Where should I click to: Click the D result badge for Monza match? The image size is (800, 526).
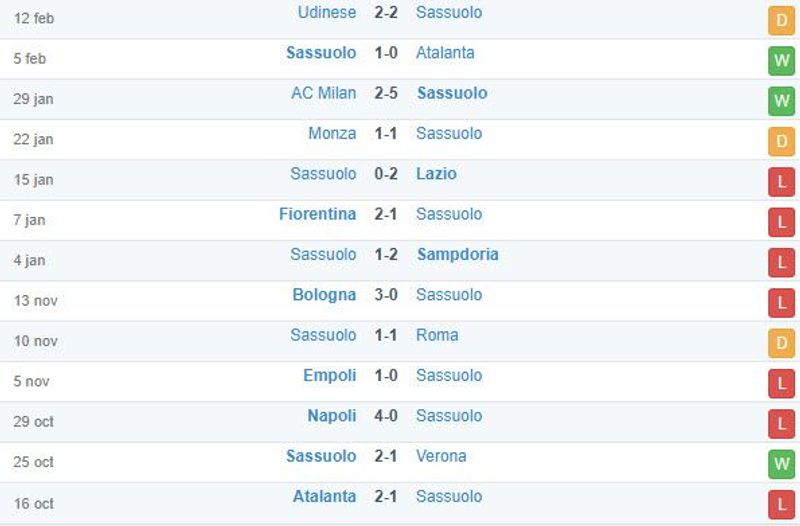(781, 141)
